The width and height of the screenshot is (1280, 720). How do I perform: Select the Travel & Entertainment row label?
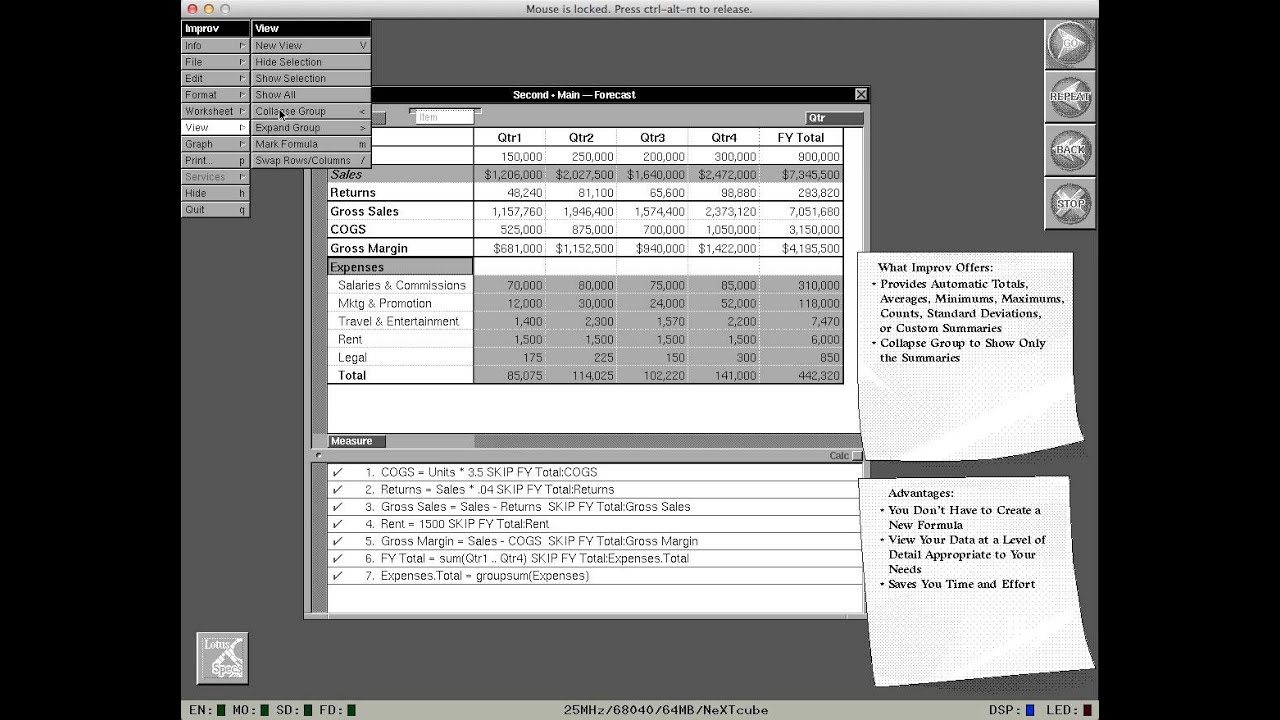pos(400,321)
